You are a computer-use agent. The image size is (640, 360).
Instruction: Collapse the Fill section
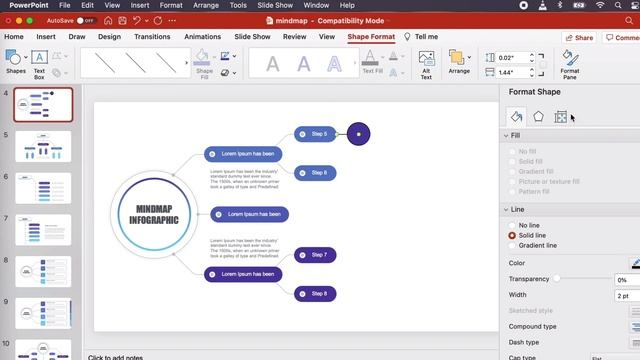506,136
